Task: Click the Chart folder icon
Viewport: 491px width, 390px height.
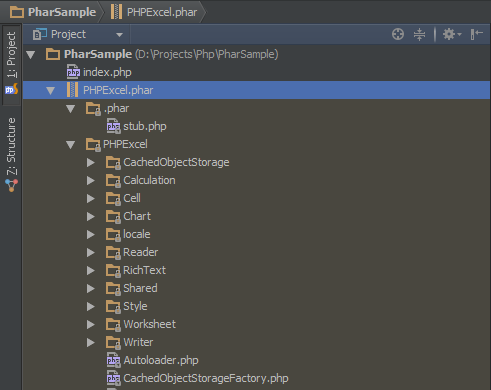Action: point(113,216)
